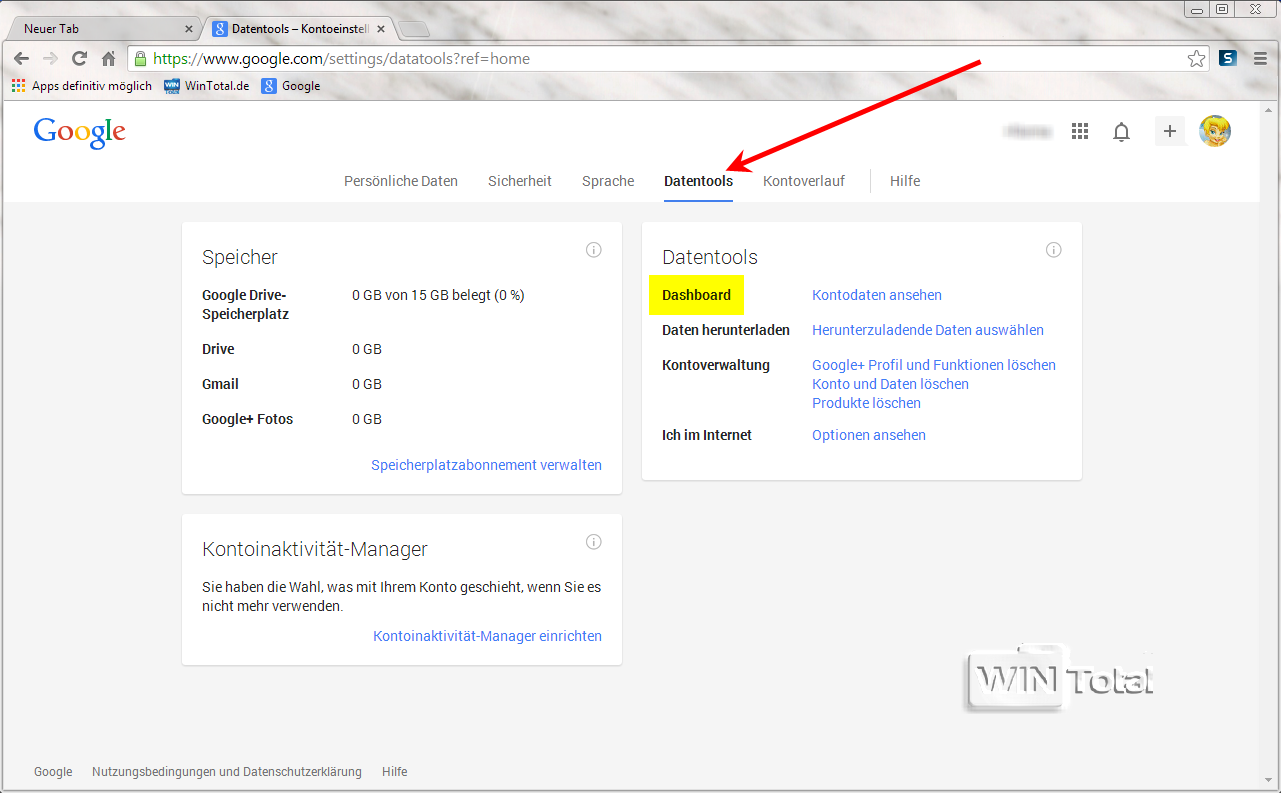Image resolution: width=1281 pixels, height=793 pixels.
Task: Click the Kontoverwaltung label
Action: [716, 365]
